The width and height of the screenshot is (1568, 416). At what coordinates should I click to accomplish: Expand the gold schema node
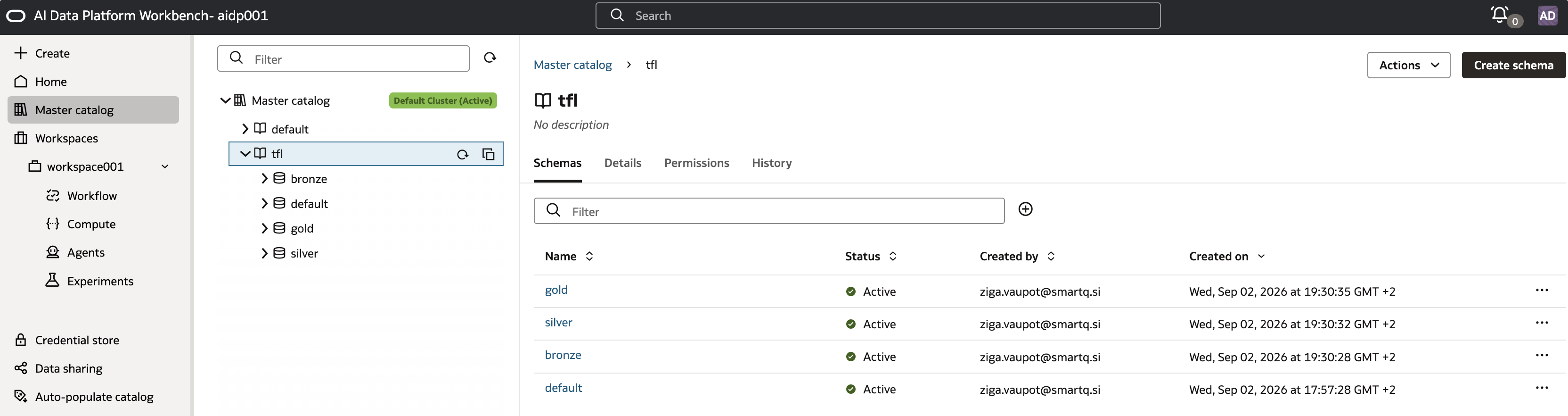coord(265,228)
